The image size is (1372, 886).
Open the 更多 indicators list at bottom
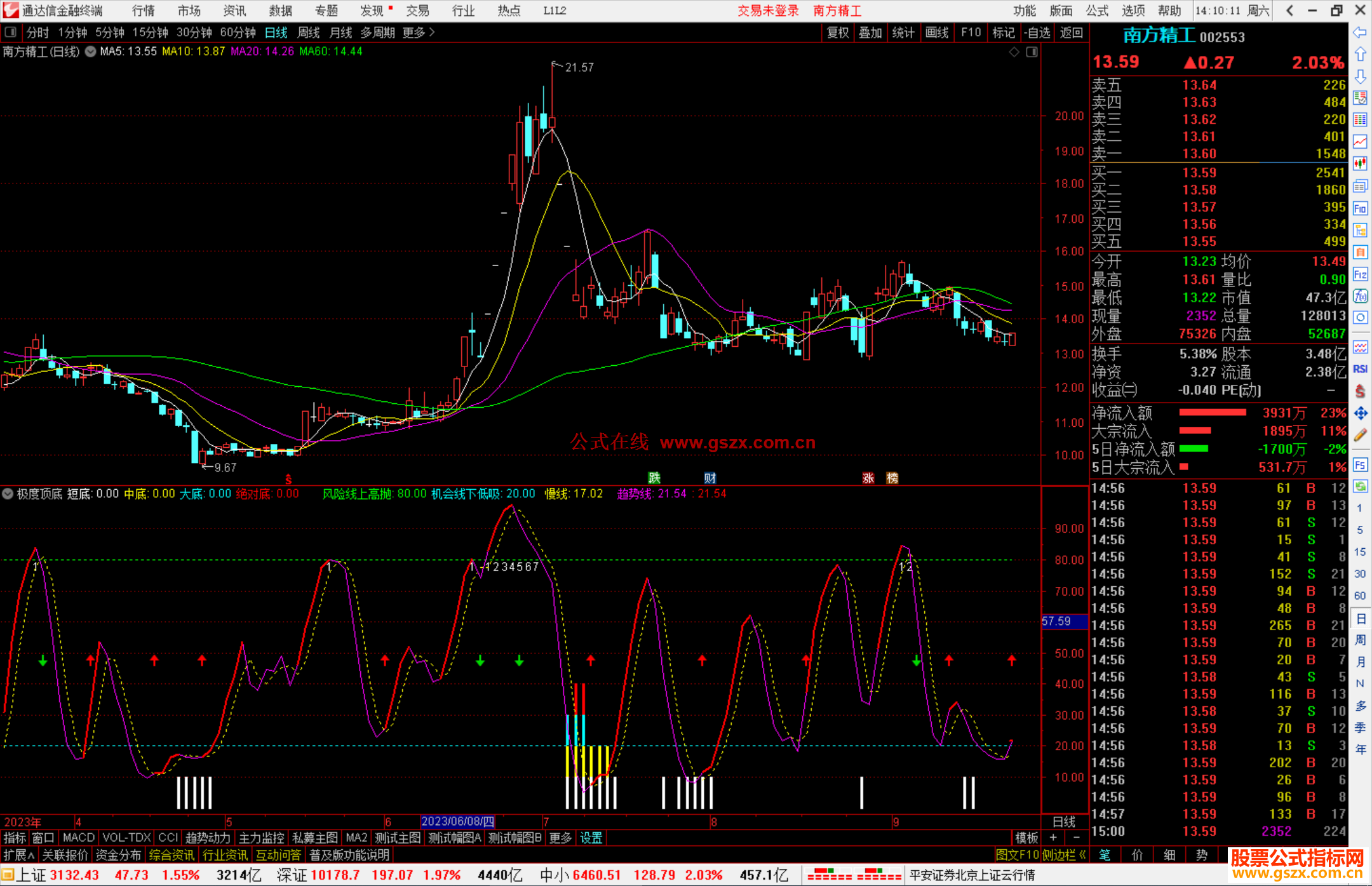pos(560,838)
